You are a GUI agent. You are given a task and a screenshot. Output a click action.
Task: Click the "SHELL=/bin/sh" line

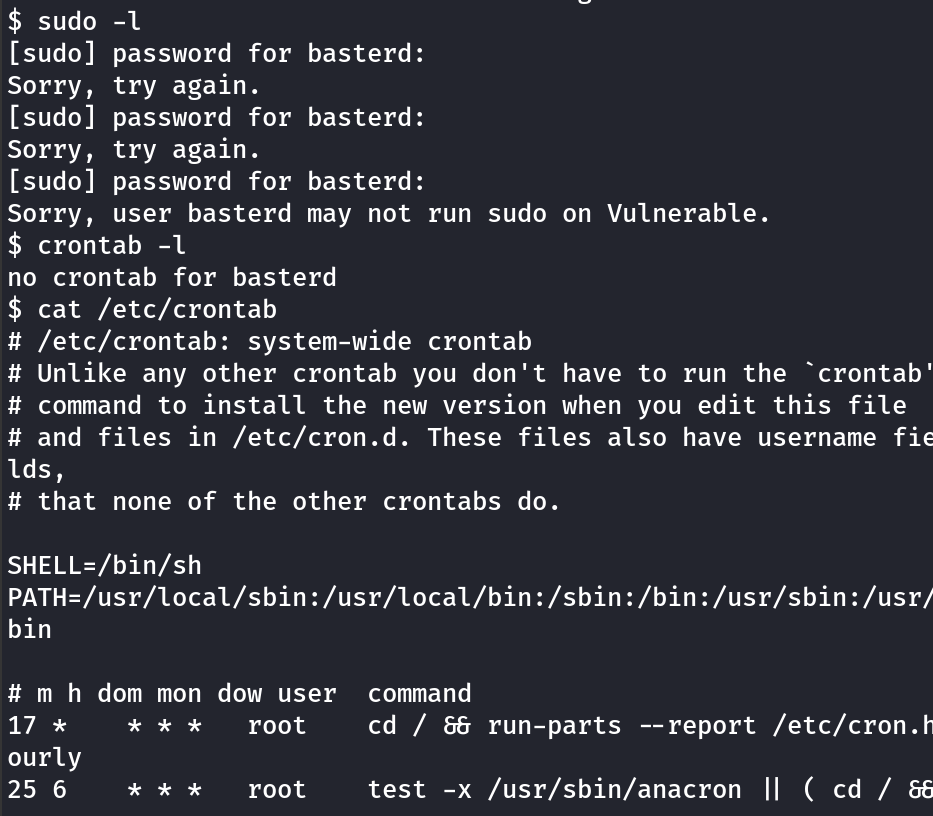105,565
